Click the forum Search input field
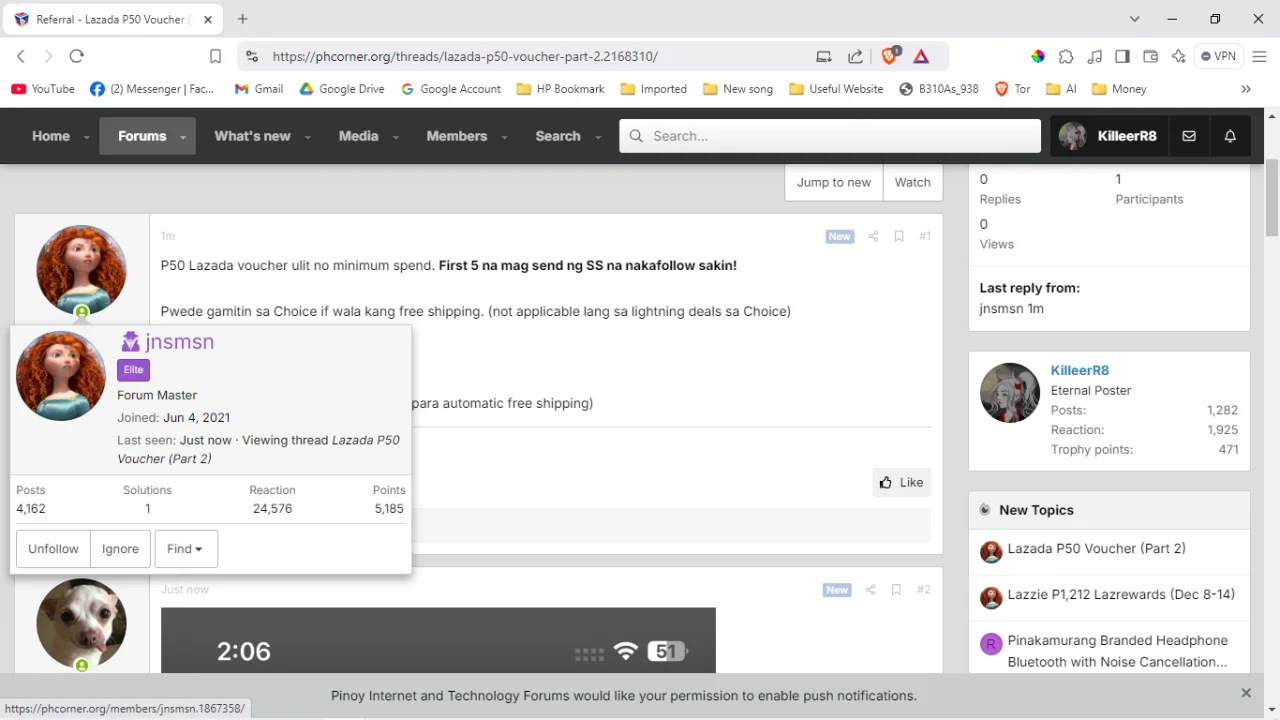This screenshot has width=1280, height=720. tap(830, 136)
